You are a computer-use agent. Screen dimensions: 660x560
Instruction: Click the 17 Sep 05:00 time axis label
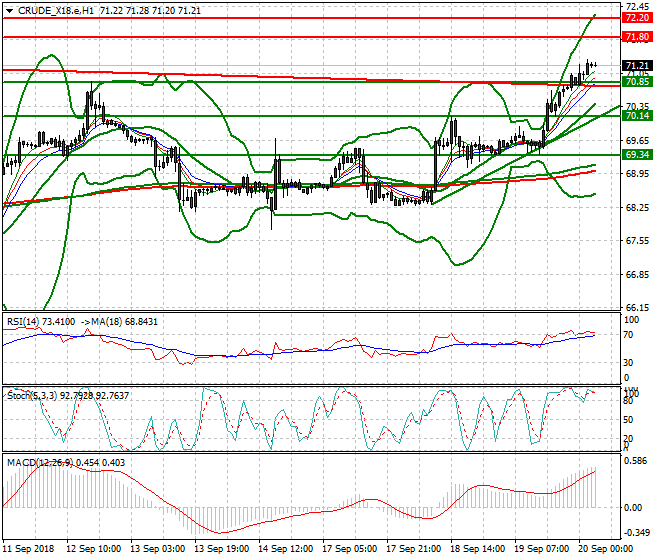click(349, 549)
